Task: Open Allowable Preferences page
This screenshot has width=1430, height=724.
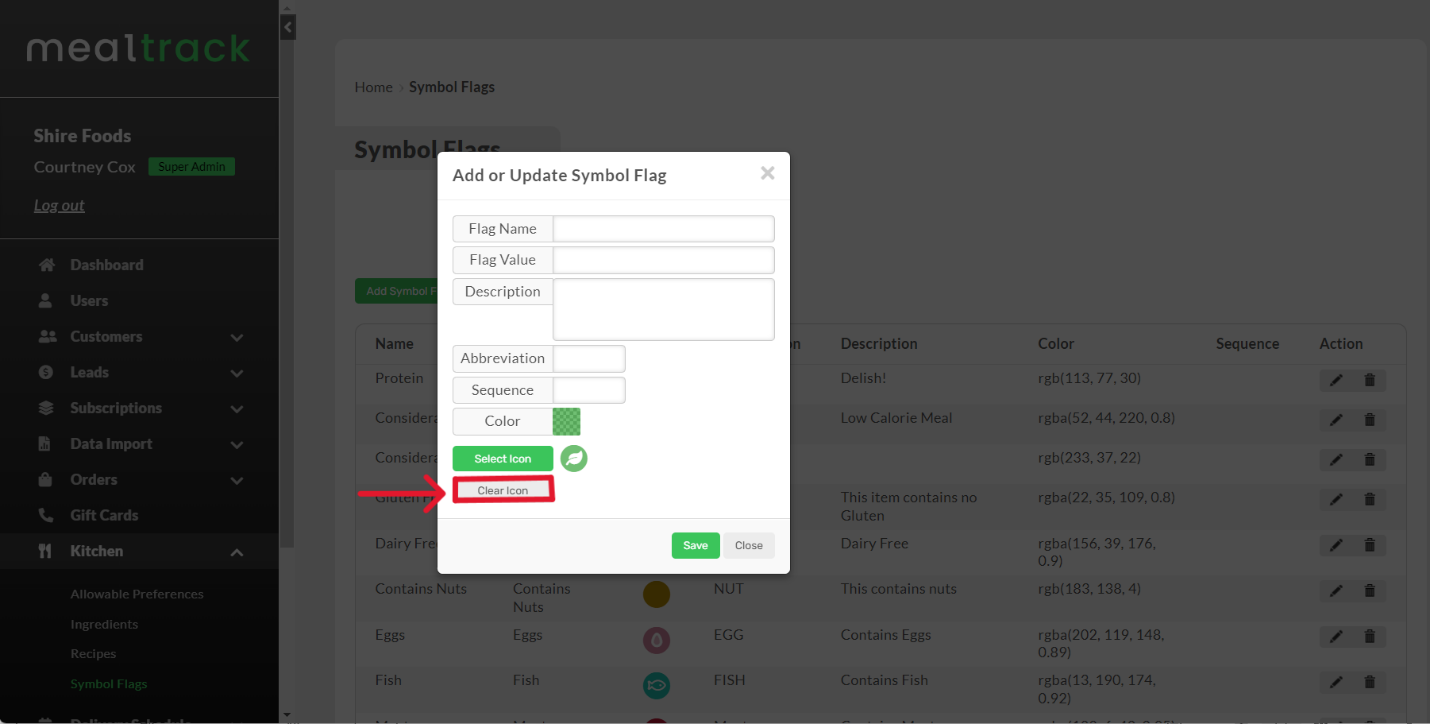Action: (x=137, y=594)
